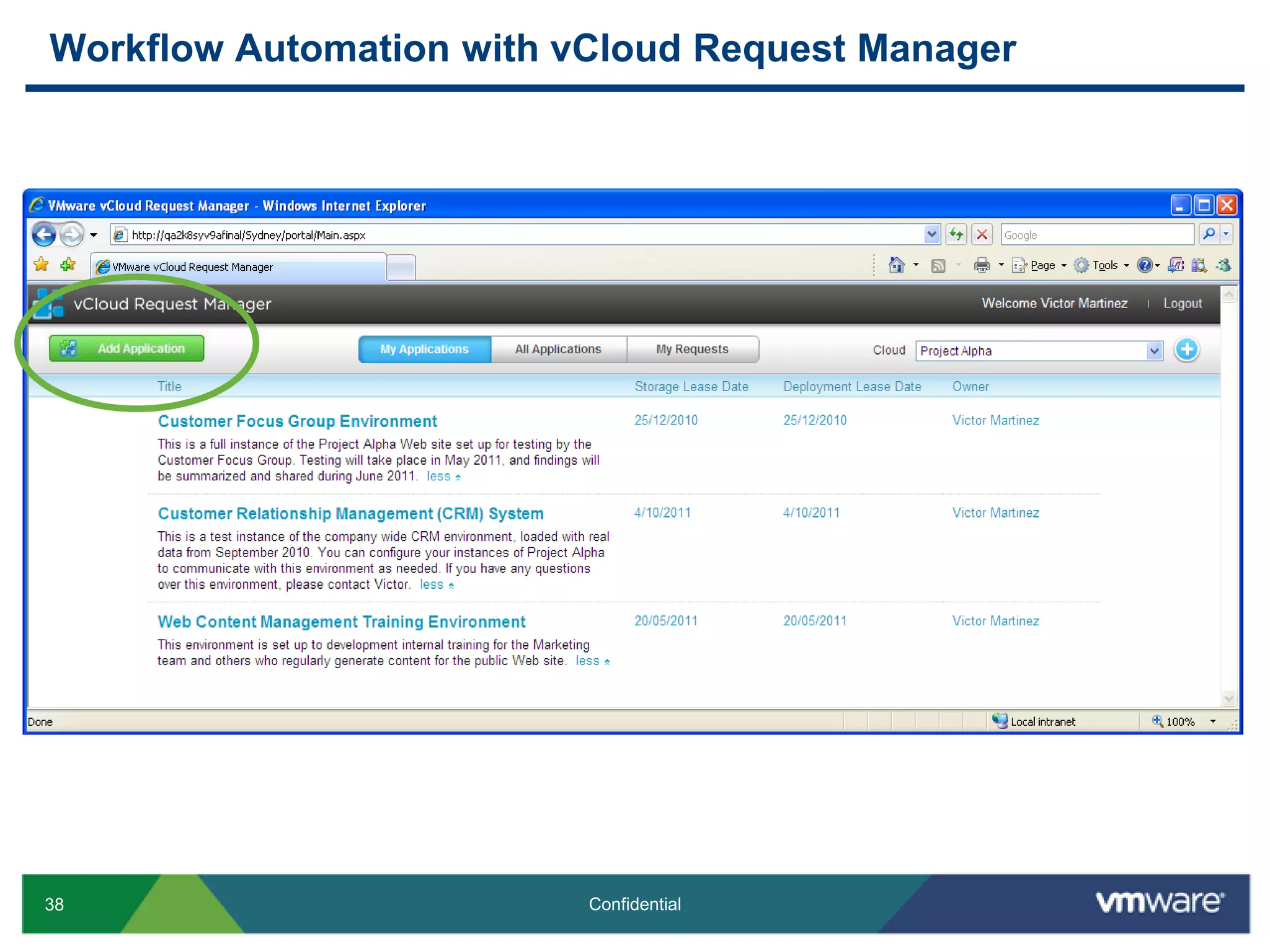The width and height of the screenshot is (1270, 952).
Task: Open the Home button dropdown arrow
Action: pos(916,265)
